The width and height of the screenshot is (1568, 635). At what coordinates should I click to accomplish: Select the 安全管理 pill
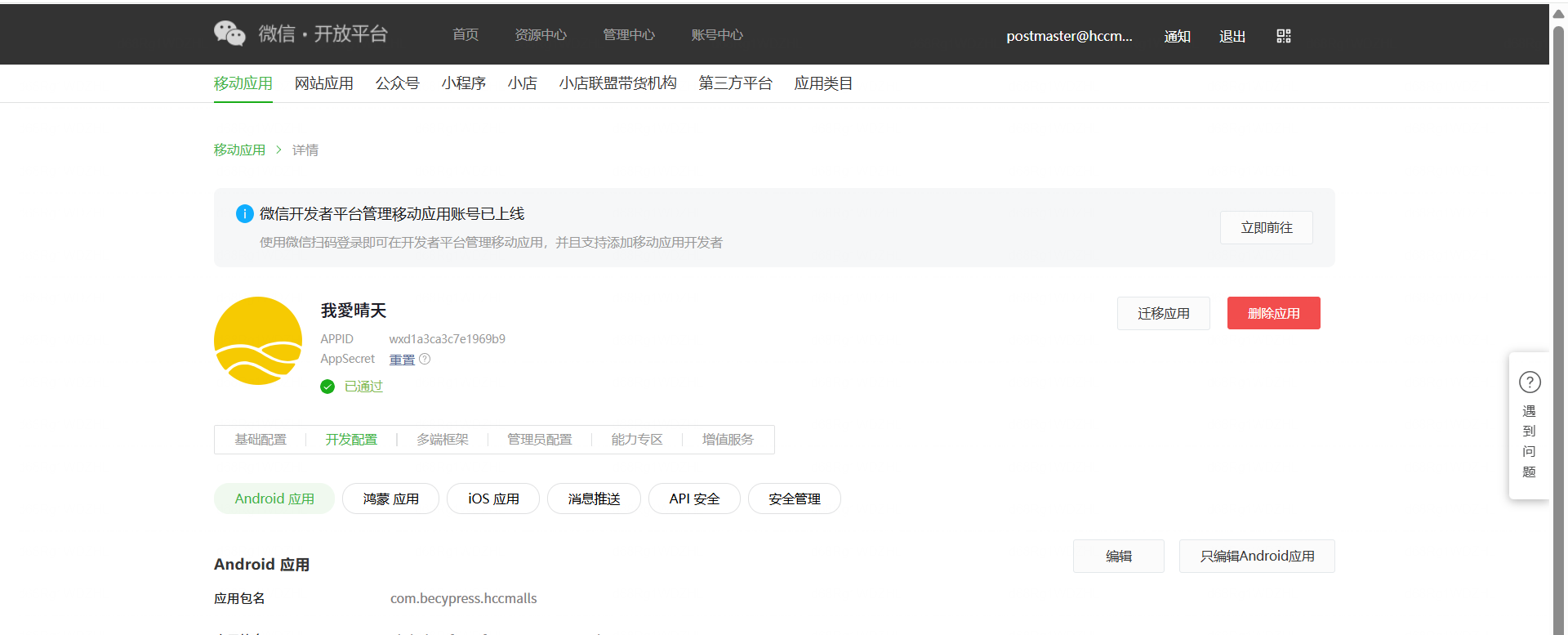tap(795, 499)
